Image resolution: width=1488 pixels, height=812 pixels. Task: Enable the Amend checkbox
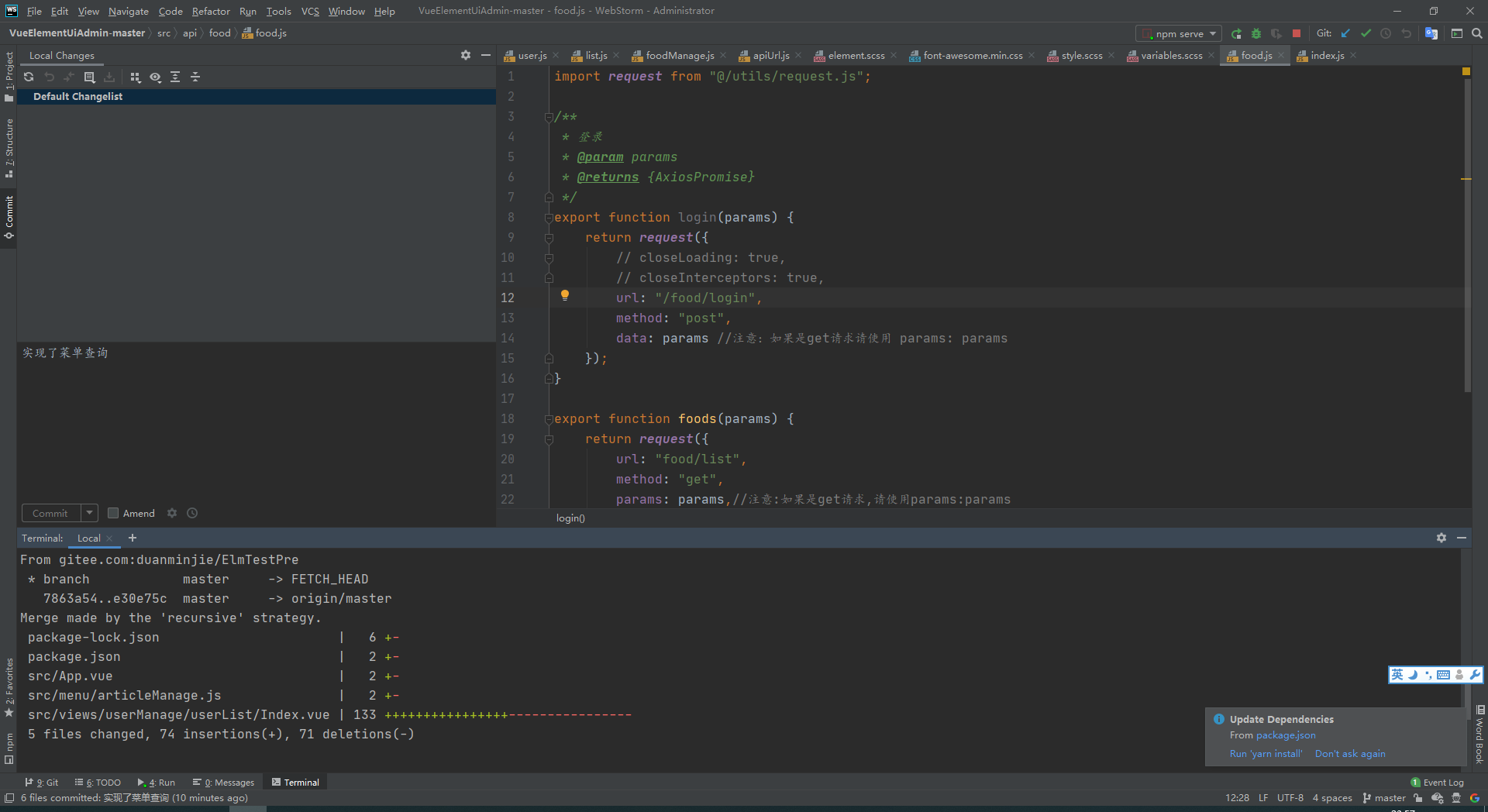tap(113, 513)
